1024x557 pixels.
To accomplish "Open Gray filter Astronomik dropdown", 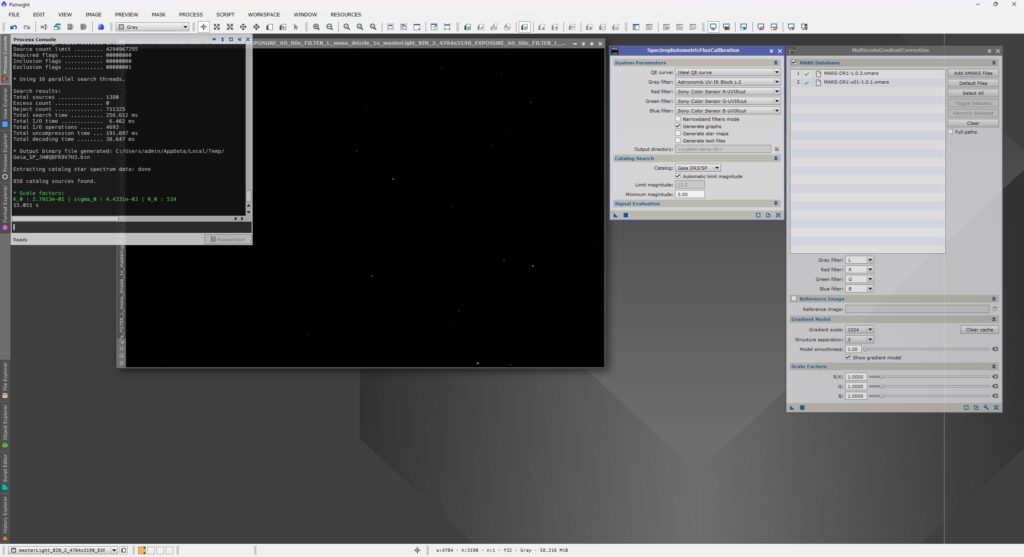I will click(x=728, y=82).
